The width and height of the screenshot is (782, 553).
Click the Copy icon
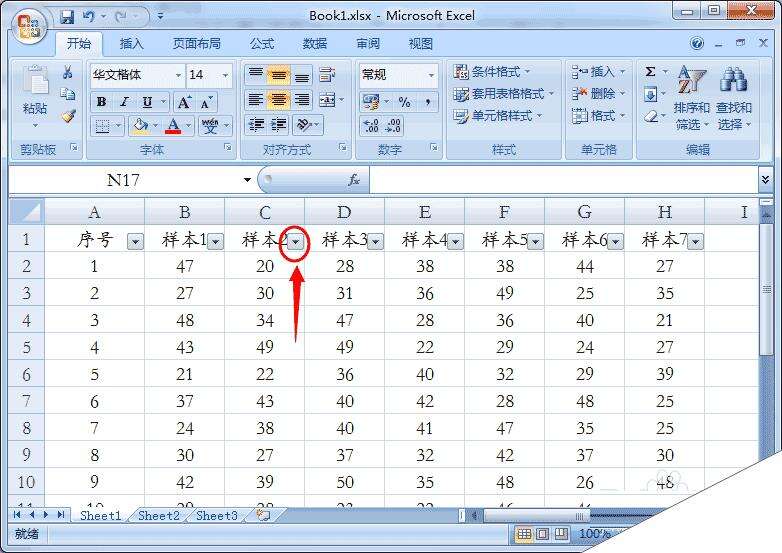coord(68,94)
